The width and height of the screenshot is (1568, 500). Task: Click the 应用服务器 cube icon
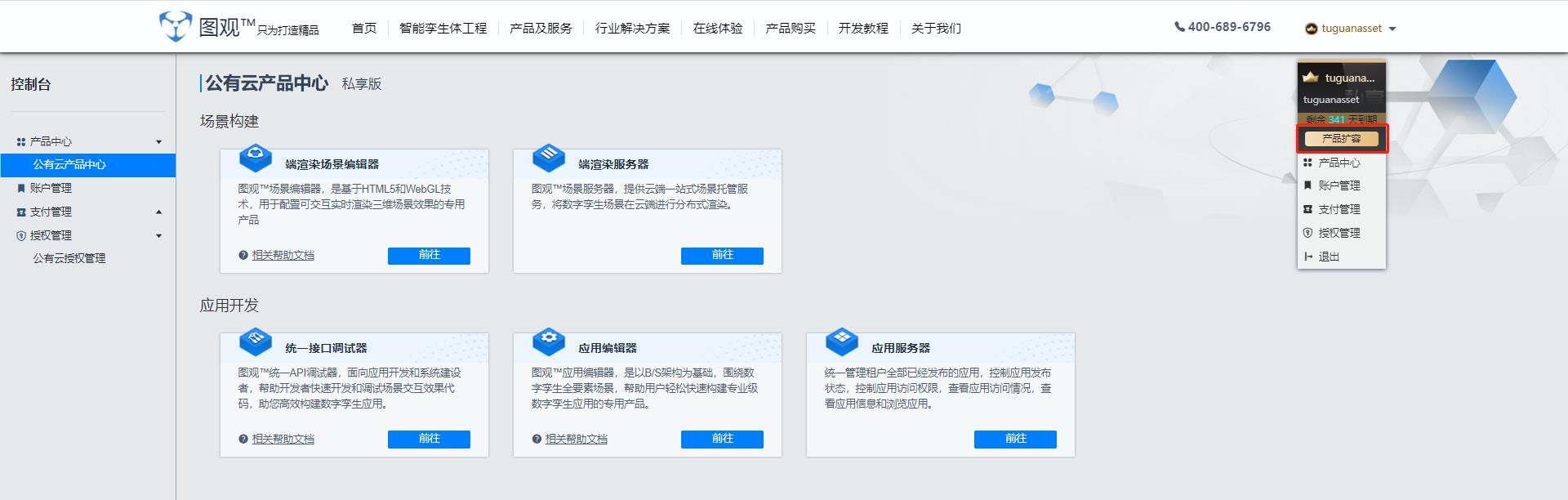point(842,341)
